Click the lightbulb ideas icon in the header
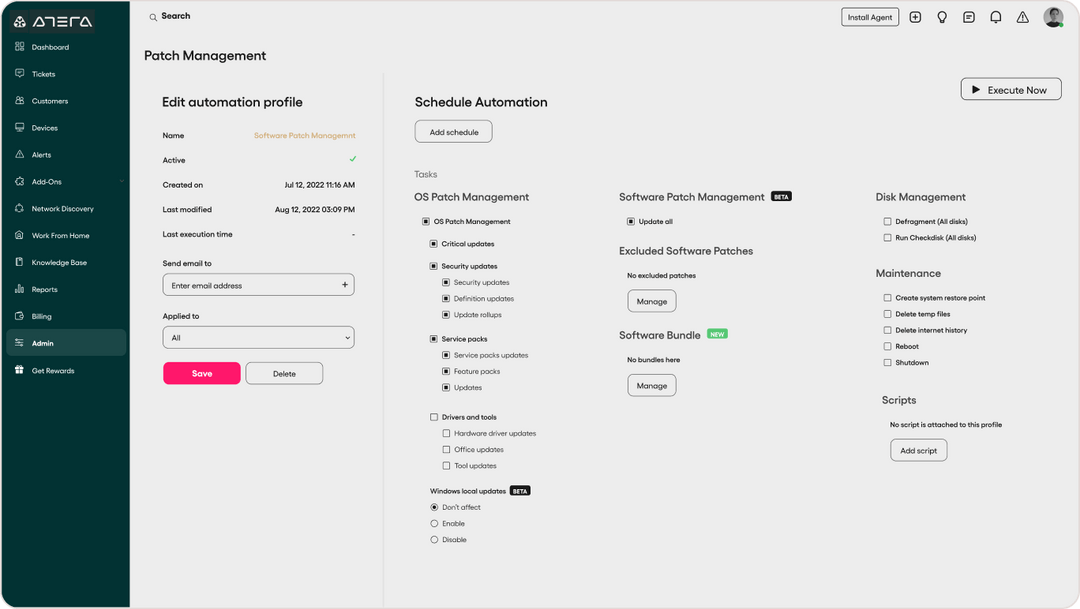This screenshot has width=1080, height=609. (x=941, y=17)
